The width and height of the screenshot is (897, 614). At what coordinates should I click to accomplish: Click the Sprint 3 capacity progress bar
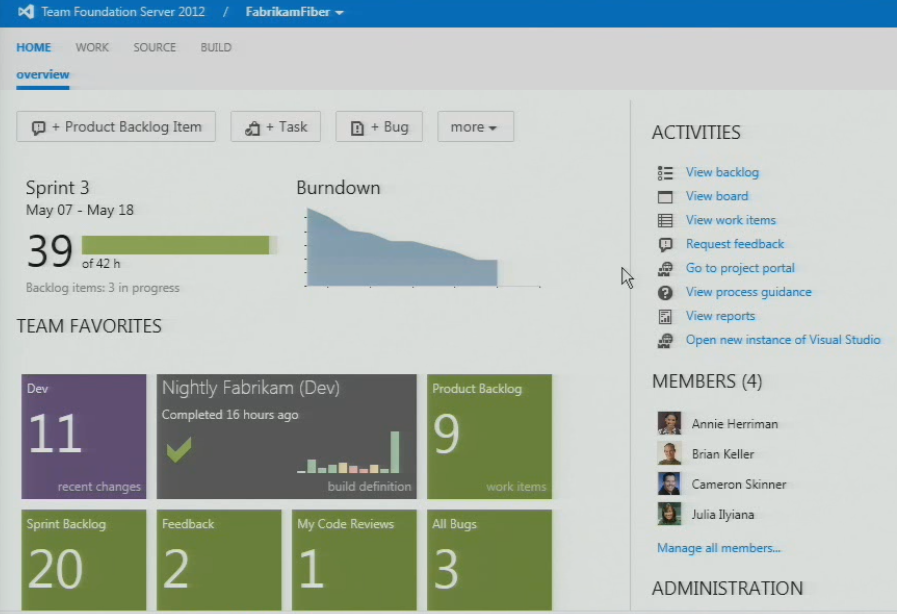point(179,245)
